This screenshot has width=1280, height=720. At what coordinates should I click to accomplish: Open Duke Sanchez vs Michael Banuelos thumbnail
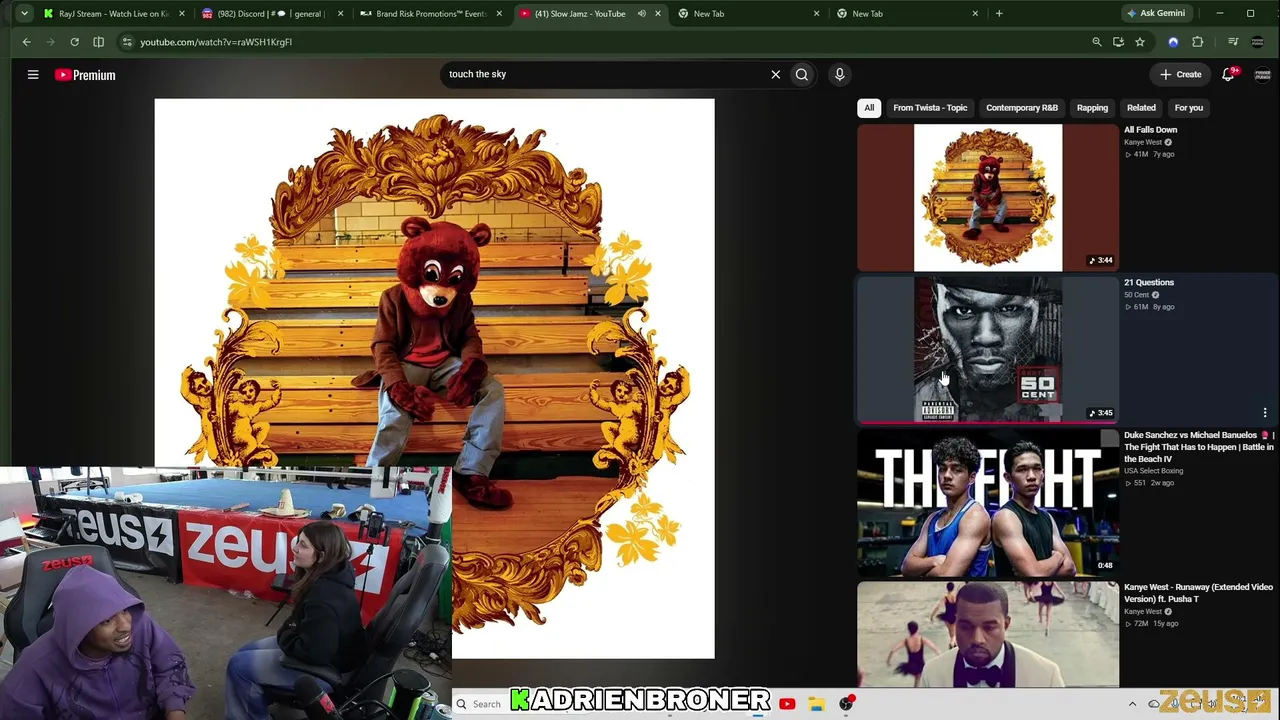click(988, 503)
